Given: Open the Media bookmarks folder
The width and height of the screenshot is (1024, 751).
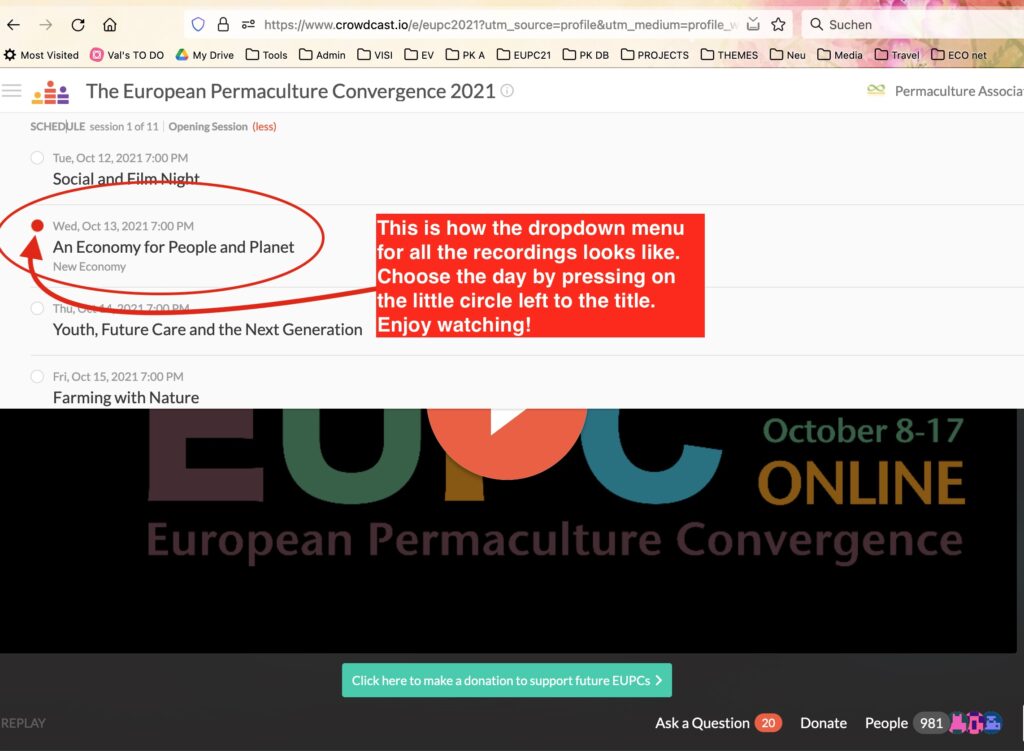Looking at the screenshot, I should (840, 55).
